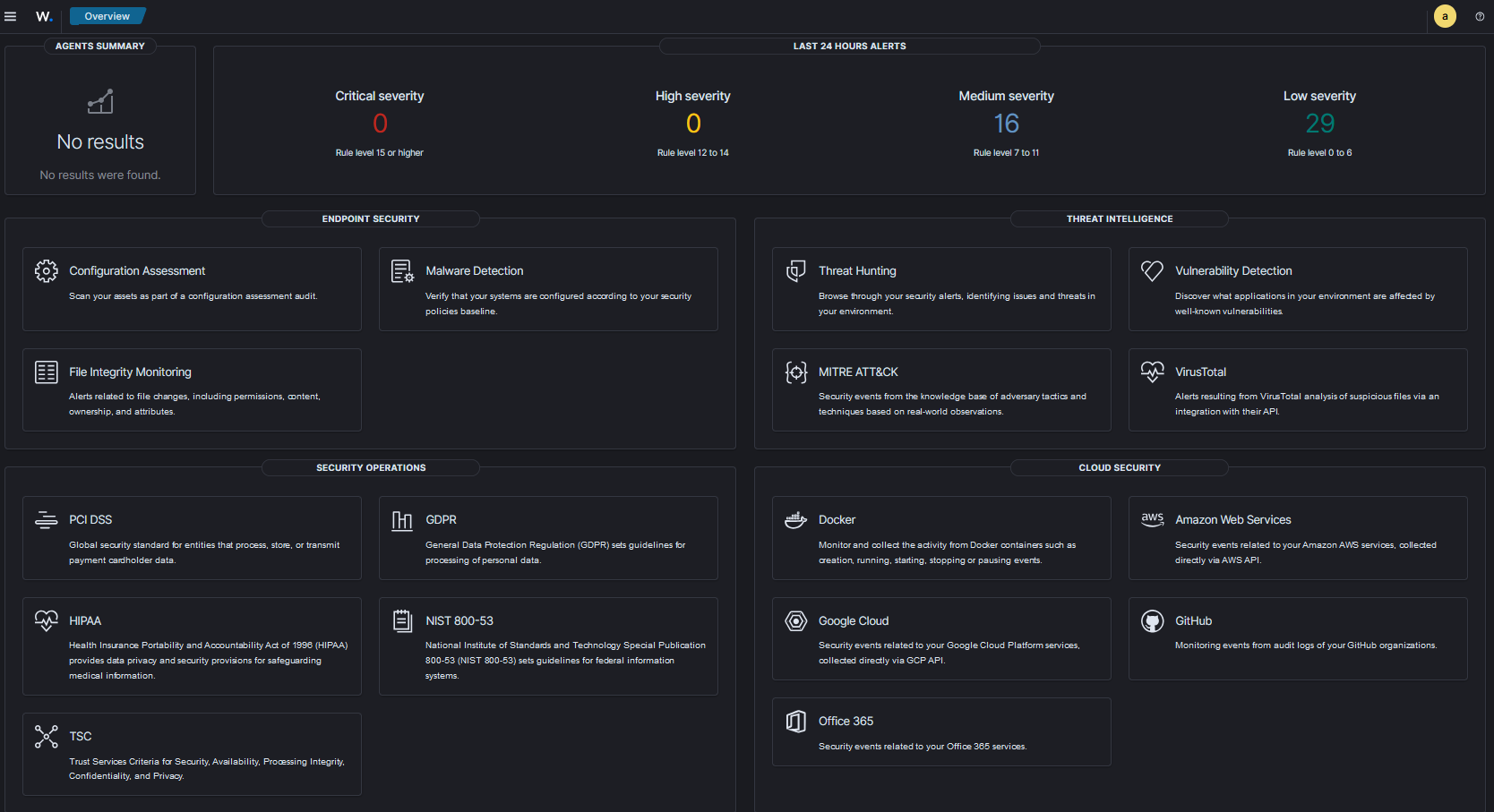The width and height of the screenshot is (1494, 812).
Task: Click the NIST 800-53 clipboard icon
Action: (403, 620)
